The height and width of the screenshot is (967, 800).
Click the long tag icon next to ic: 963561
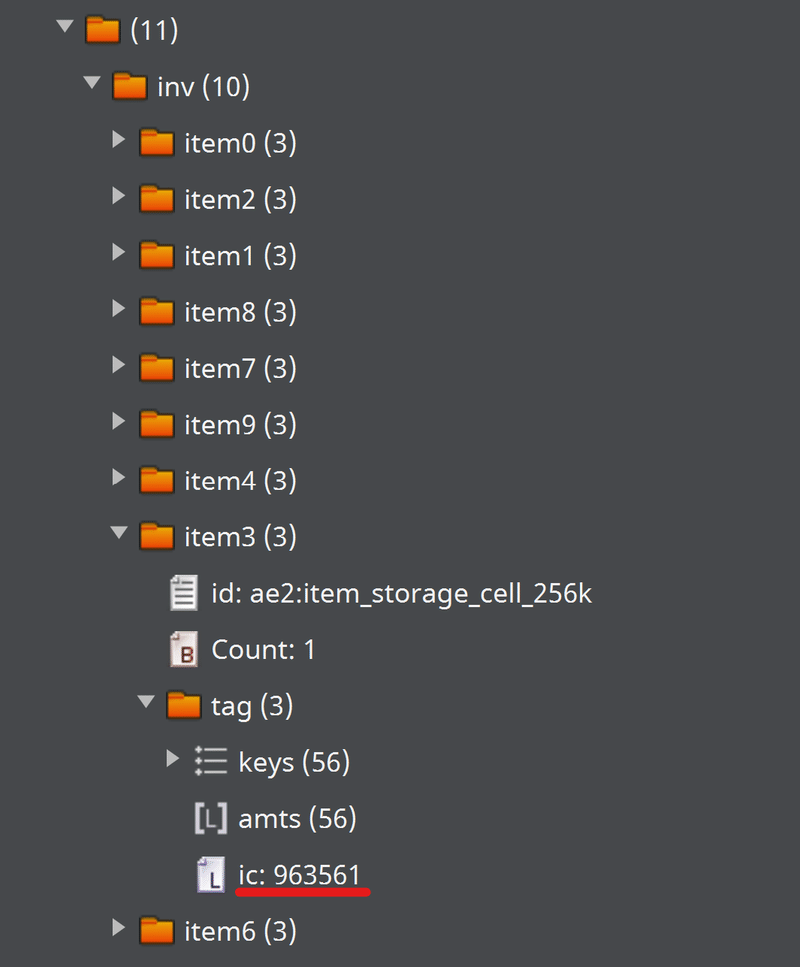click(x=211, y=874)
